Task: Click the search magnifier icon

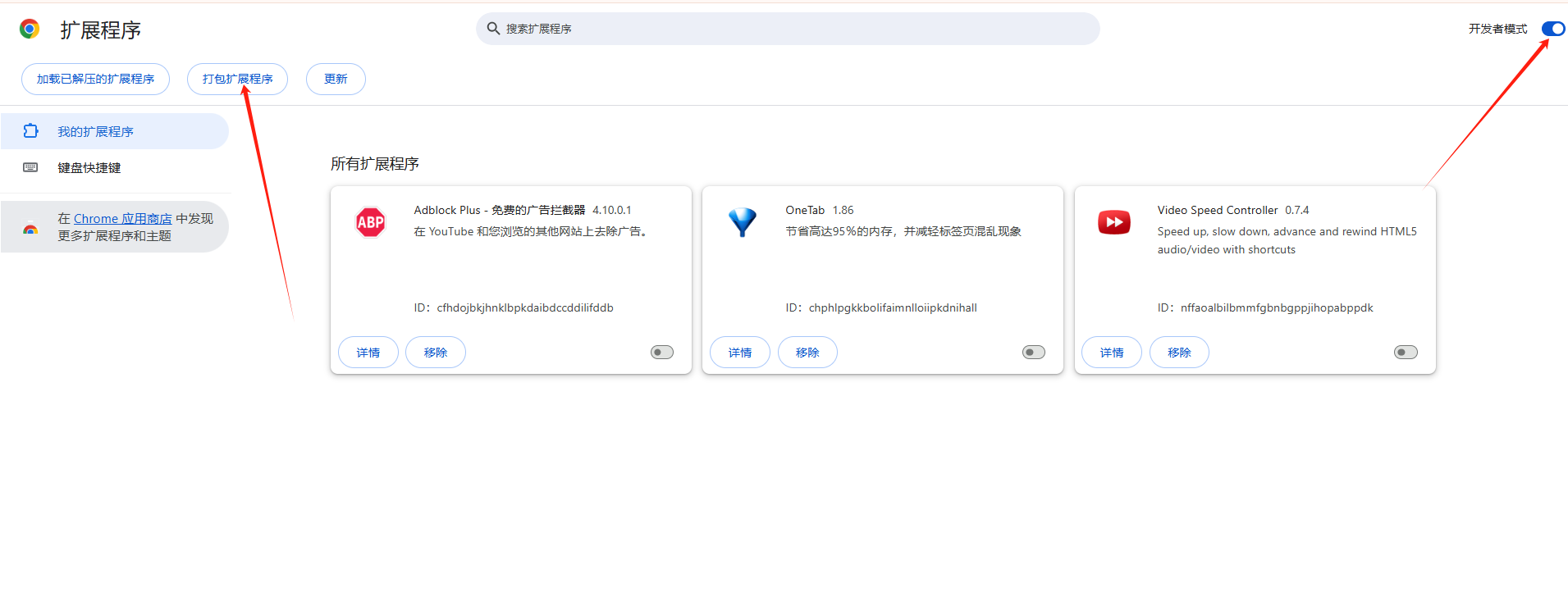Action: (493, 29)
